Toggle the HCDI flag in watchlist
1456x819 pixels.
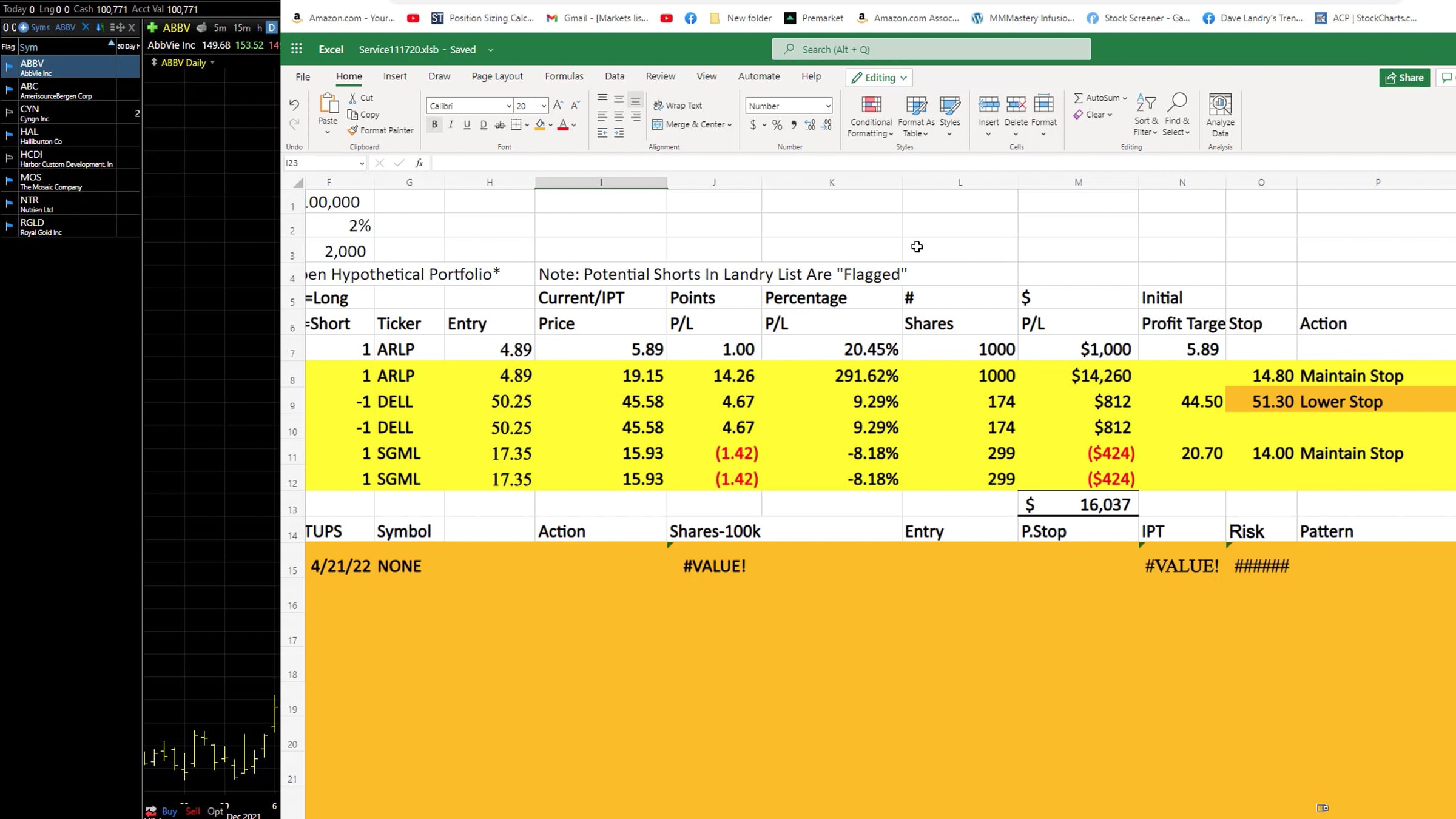tap(8, 158)
